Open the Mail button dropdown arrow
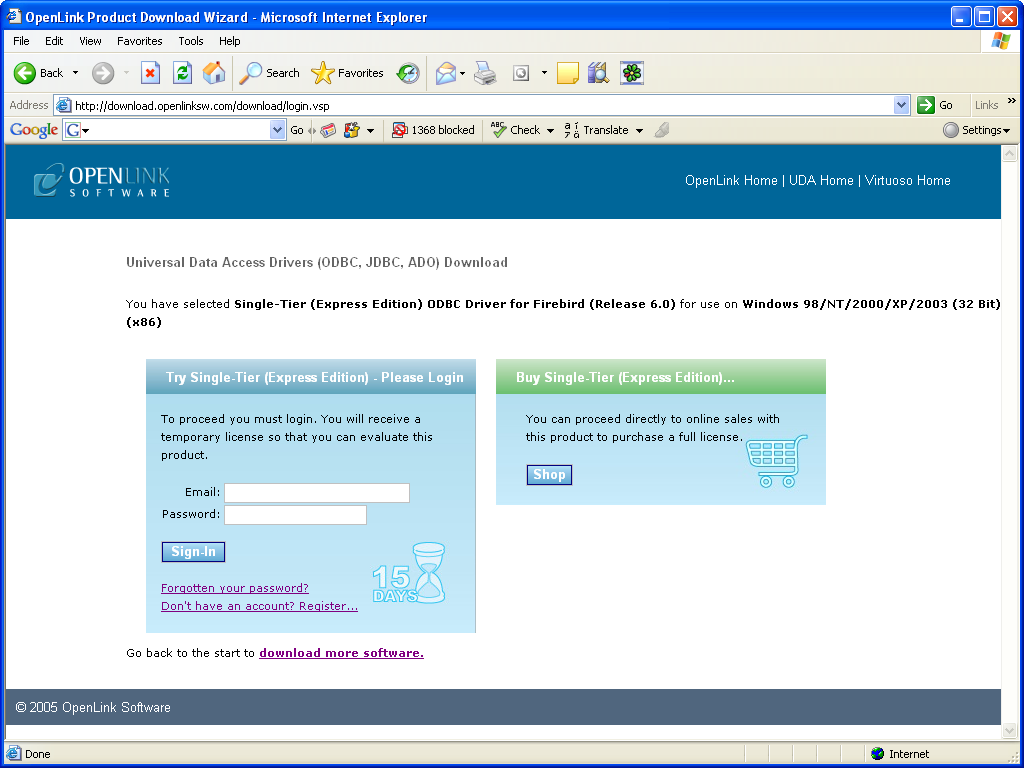 coord(462,73)
